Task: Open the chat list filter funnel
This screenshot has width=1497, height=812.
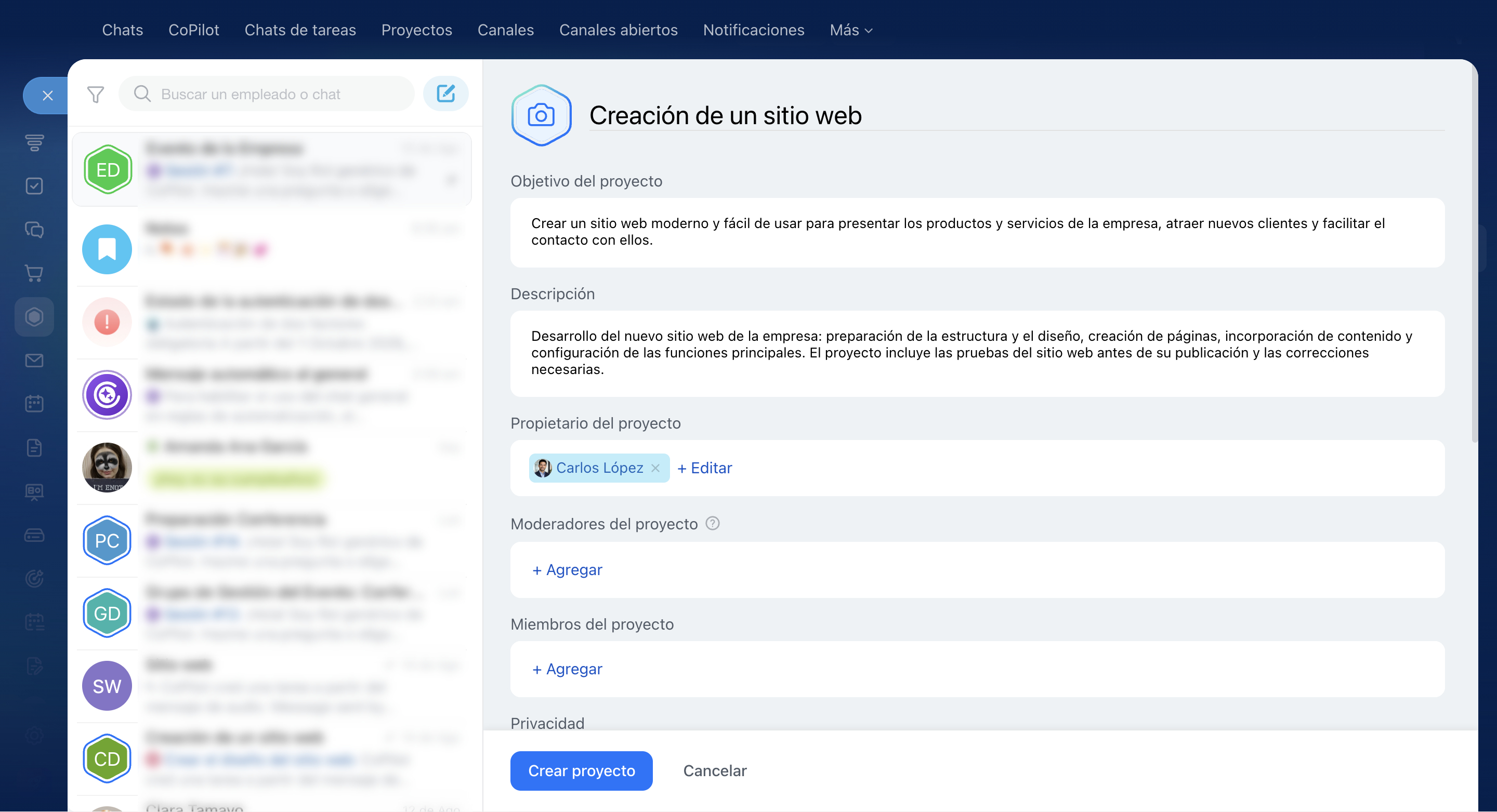Action: pos(95,94)
